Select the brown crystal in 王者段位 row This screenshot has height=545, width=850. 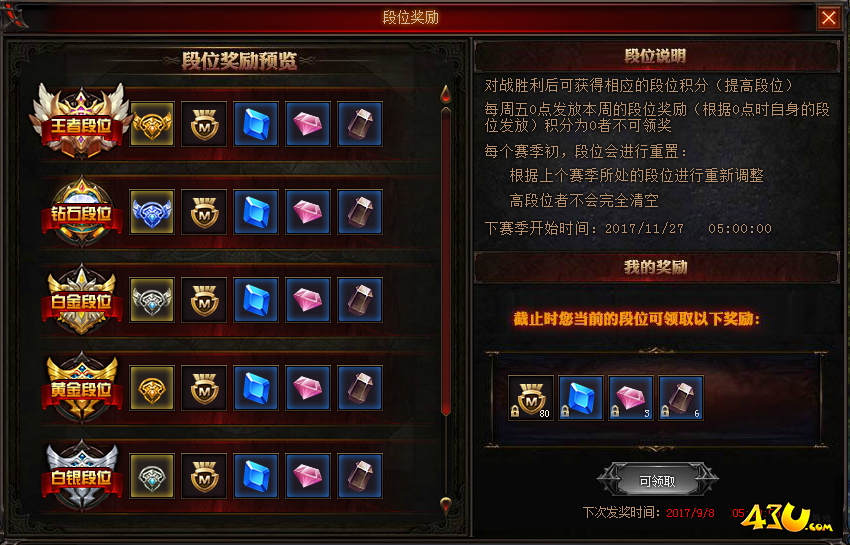click(360, 124)
